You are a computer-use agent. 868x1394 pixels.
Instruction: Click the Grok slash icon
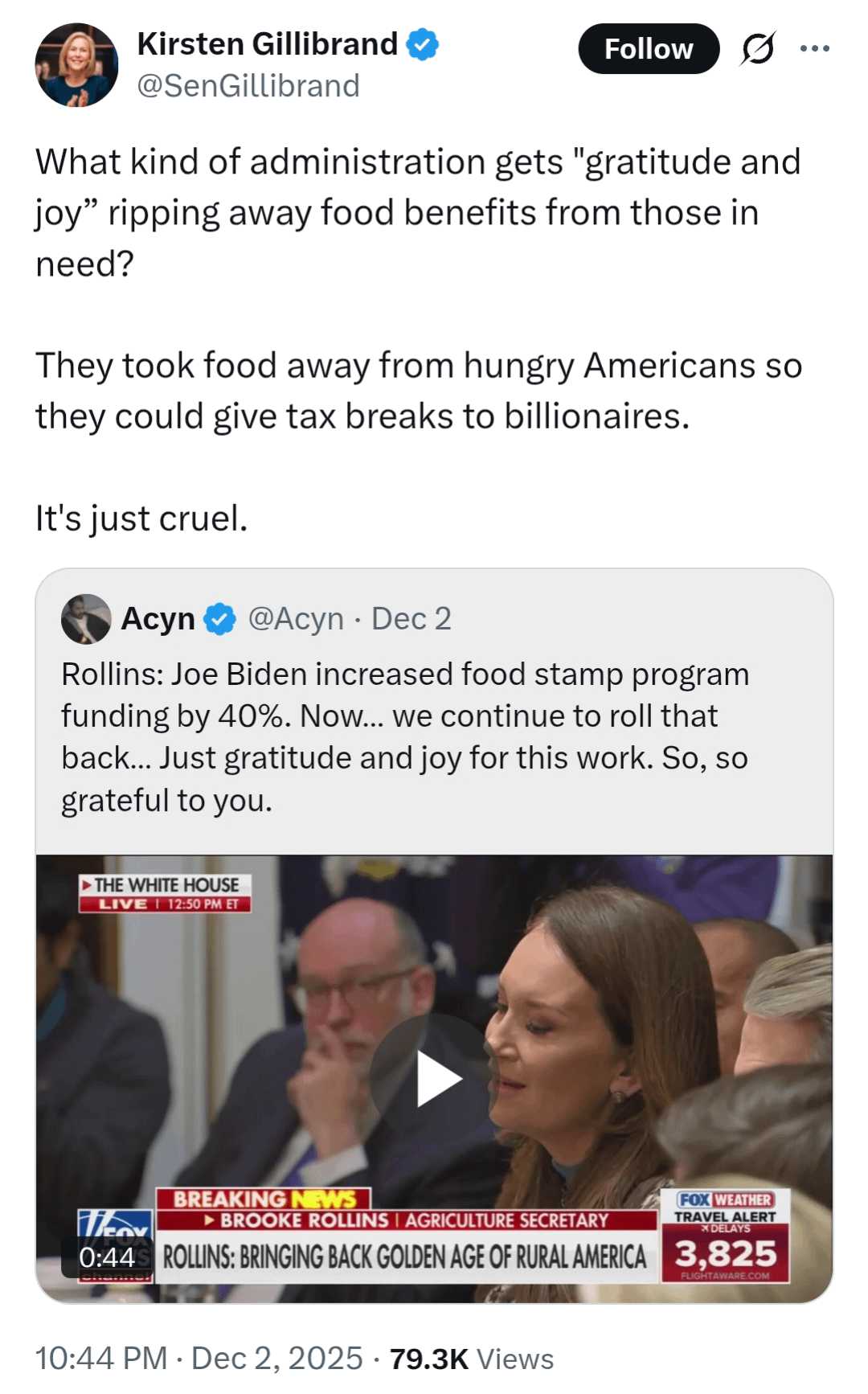tap(757, 49)
